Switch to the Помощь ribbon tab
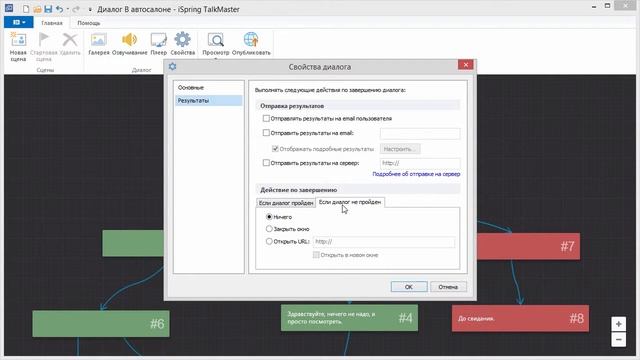 (x=89, y=23)
